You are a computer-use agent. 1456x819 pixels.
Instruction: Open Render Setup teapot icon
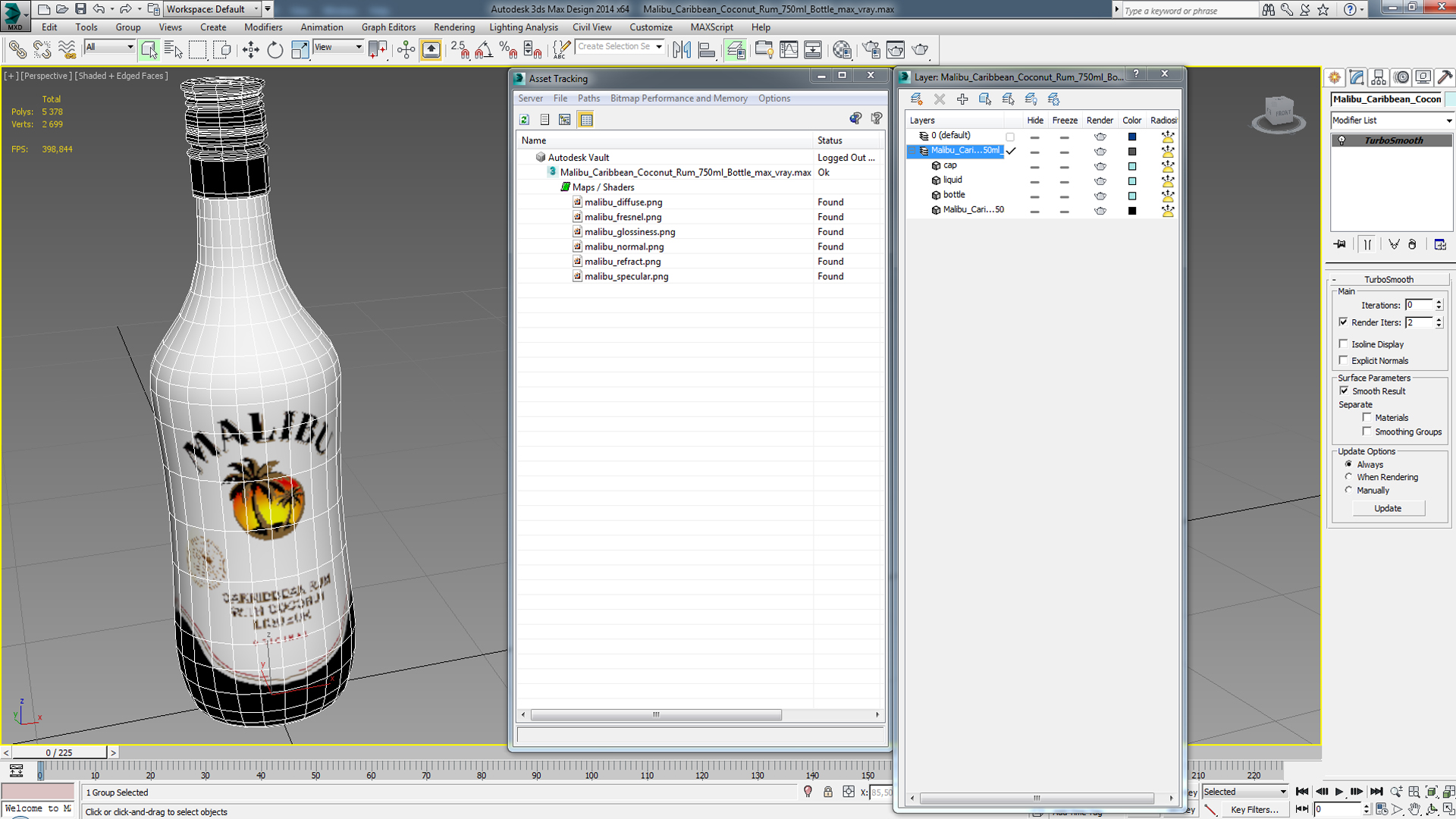(871, 50)
